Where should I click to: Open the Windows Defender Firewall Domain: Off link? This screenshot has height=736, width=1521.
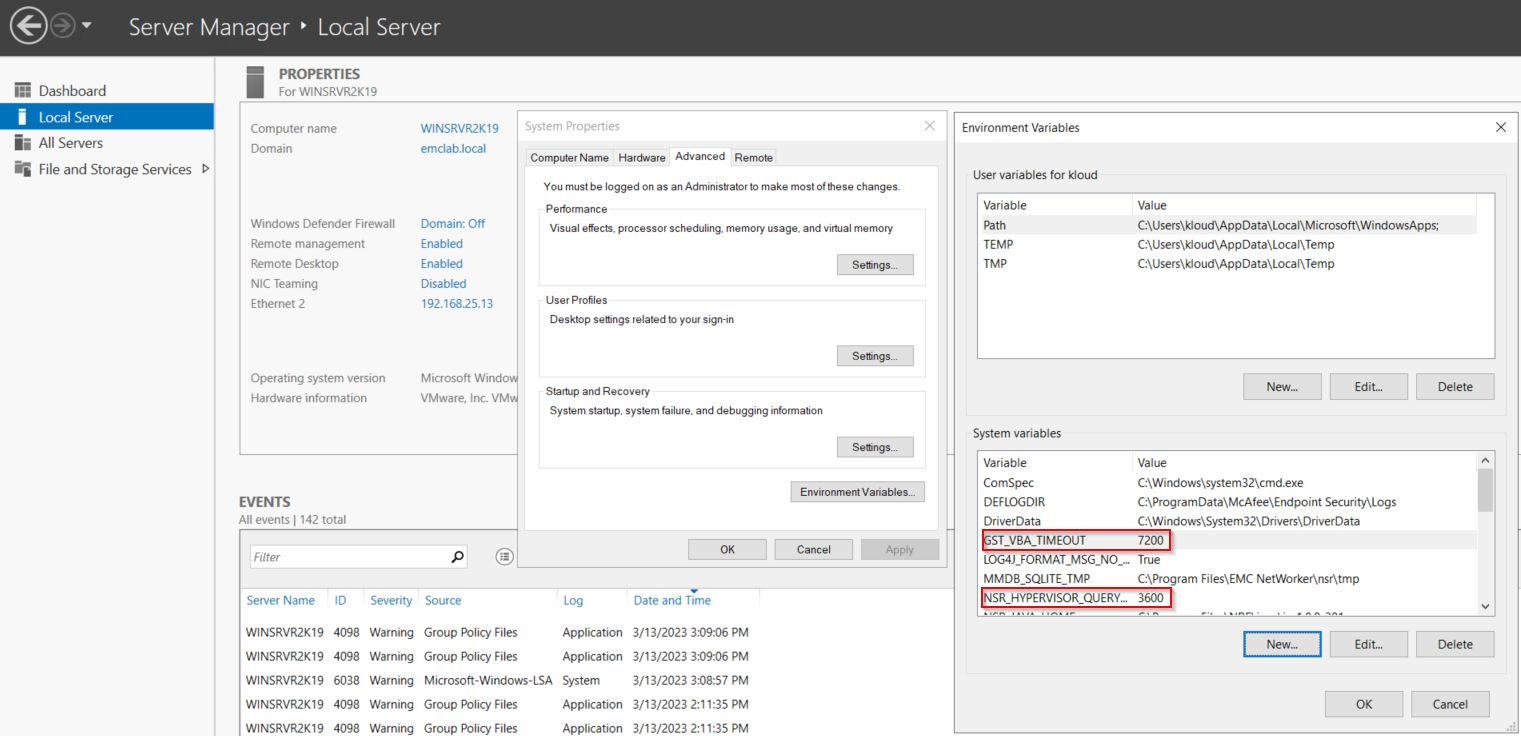(x=452, y=223)
